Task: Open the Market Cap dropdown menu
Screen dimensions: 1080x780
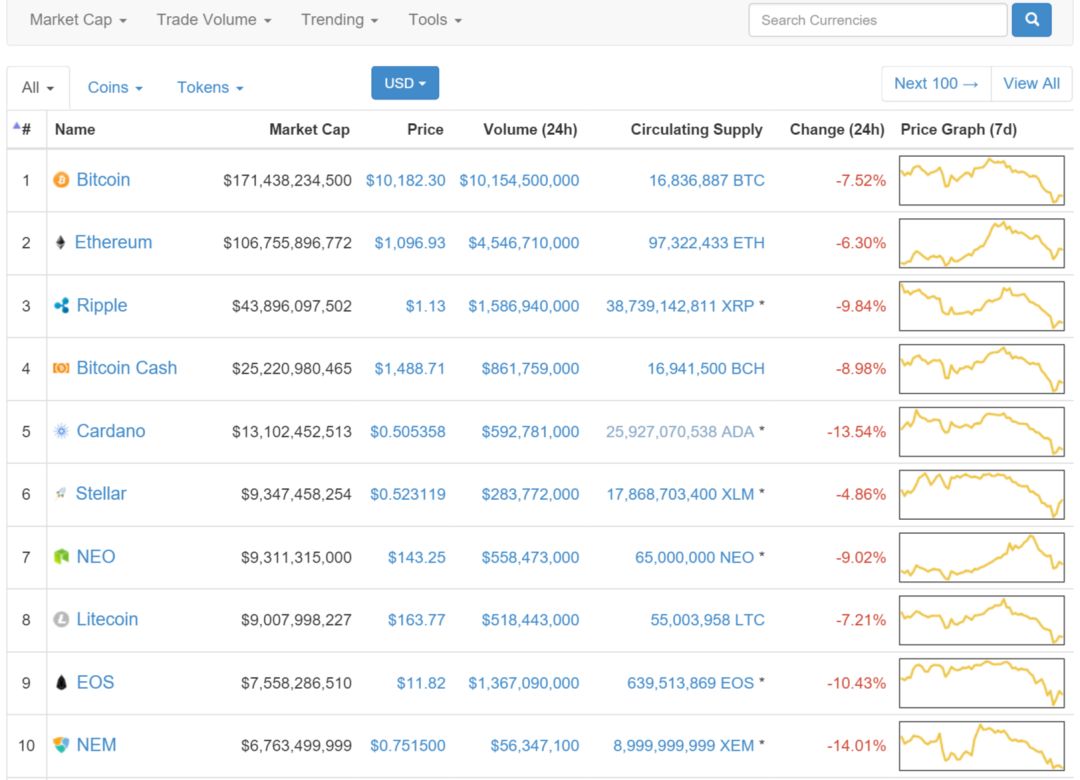Action: 78,20
